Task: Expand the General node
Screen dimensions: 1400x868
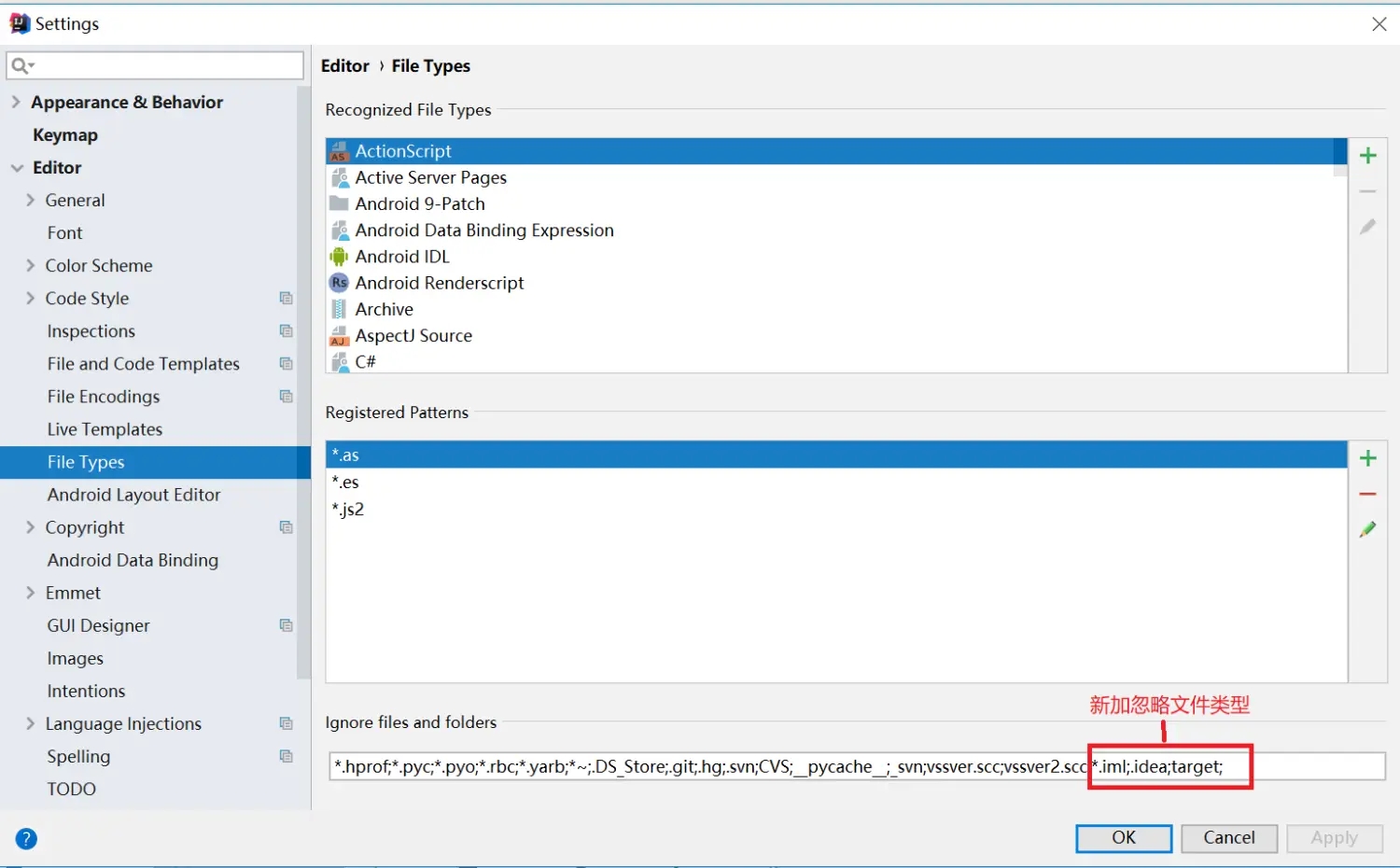Action: pyautogui.click(x=31, y=200)
